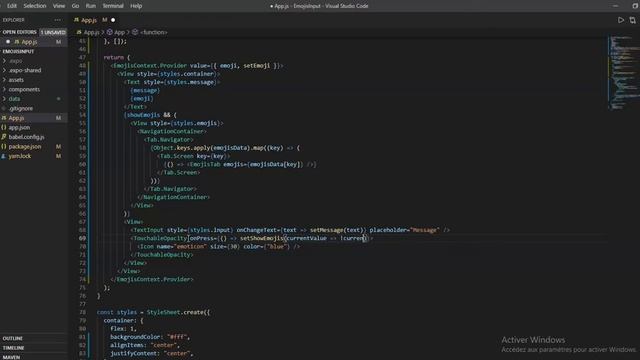Click the Tab.Navigator opening tag line 57
The width and height of the screenshot is (640, 360).
(170, 140)
